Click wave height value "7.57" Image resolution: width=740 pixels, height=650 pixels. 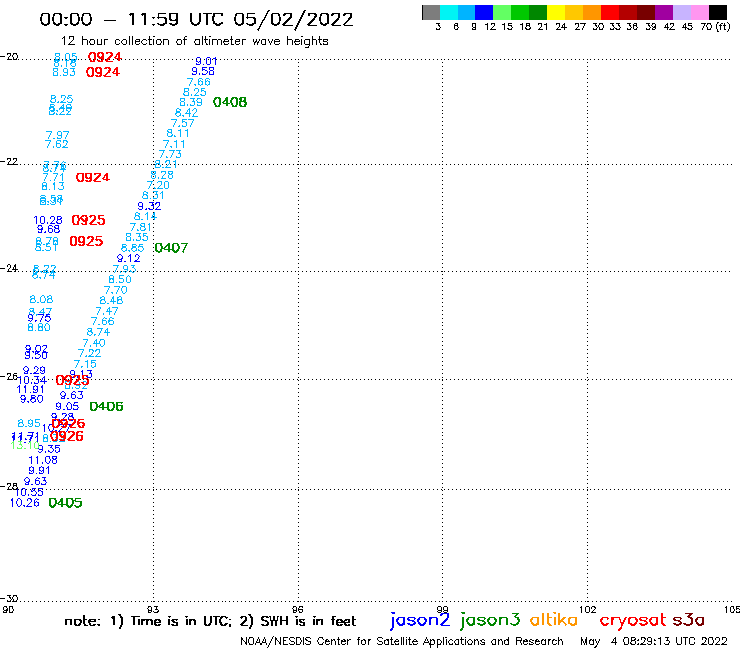(x=183, y=123)
